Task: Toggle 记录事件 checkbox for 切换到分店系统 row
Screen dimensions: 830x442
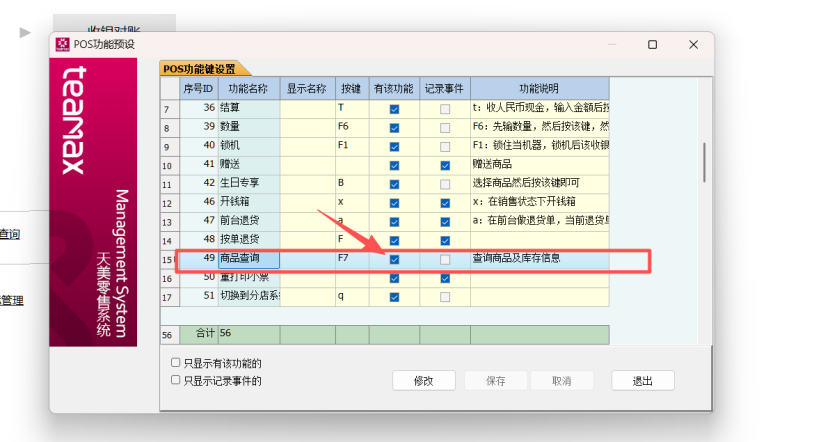Action: [445, 297]
